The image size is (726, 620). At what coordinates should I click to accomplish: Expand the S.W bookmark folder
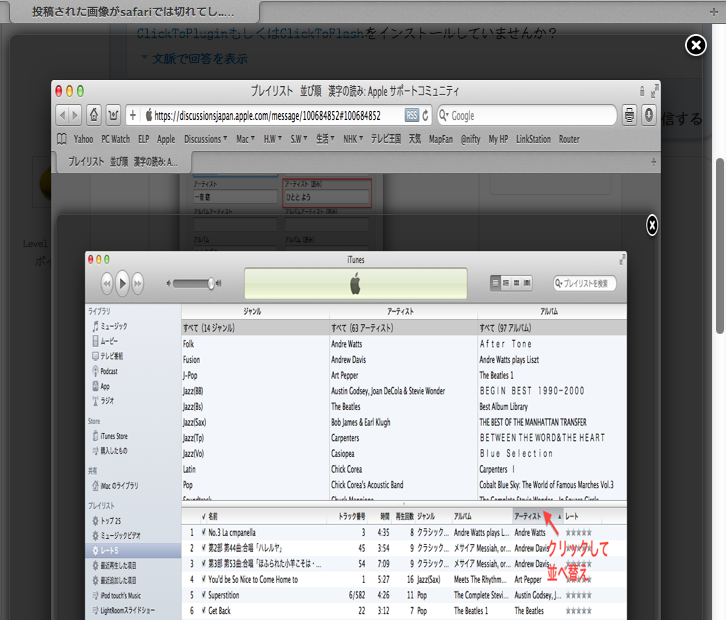click(x=299, y=139)
